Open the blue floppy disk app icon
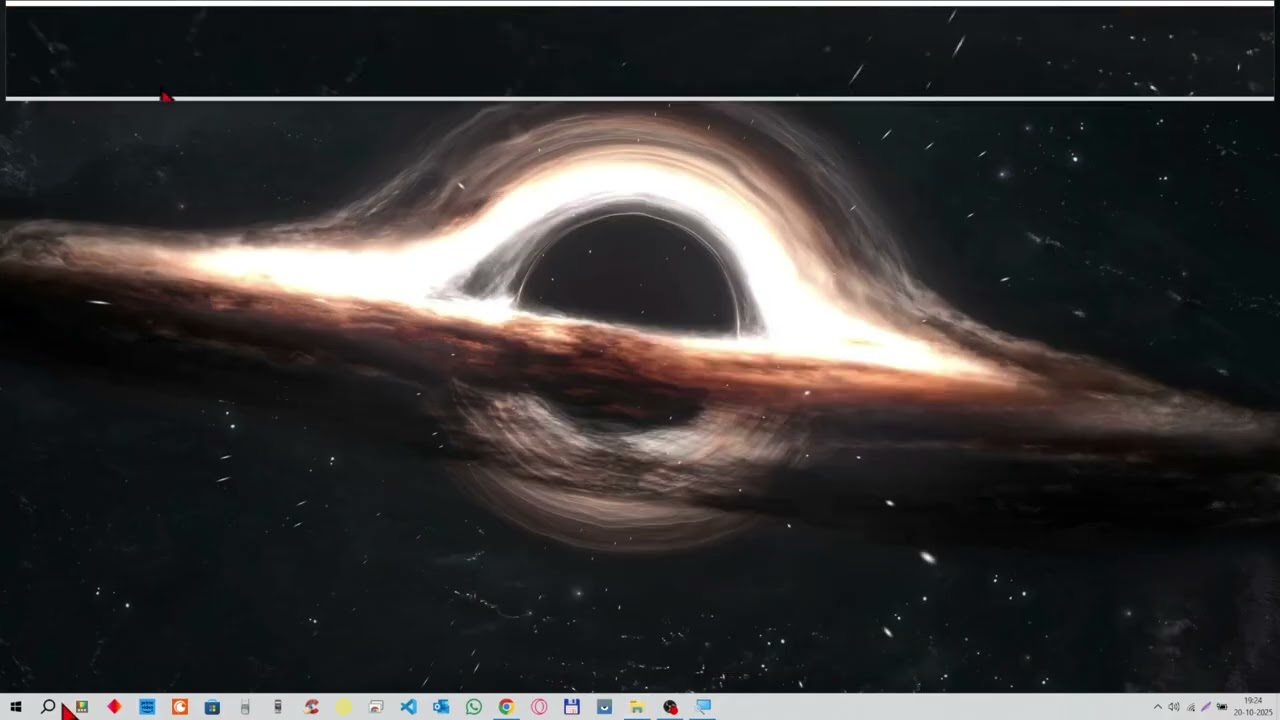 tap(572, 707)
